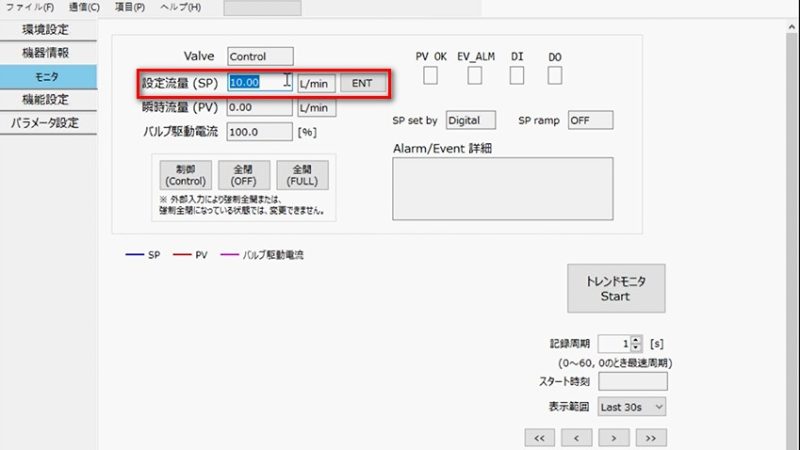Toggle the DI indicator checkbox
Viewport: 800px width, 450px height.
[x=517, y=76]
